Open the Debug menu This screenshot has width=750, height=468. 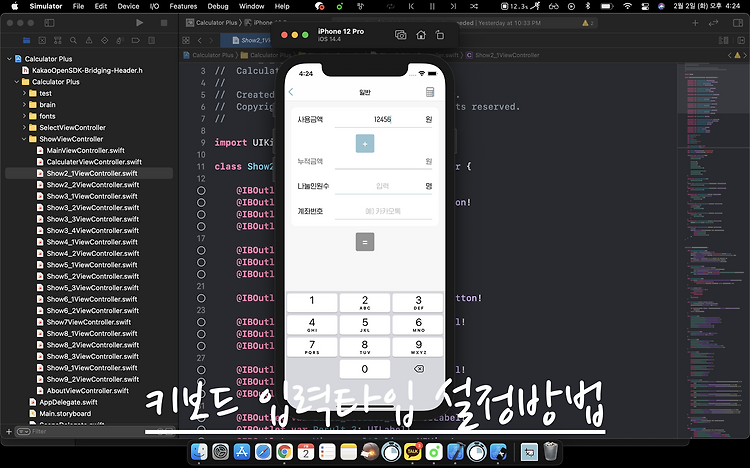click(x=218, y=6)
